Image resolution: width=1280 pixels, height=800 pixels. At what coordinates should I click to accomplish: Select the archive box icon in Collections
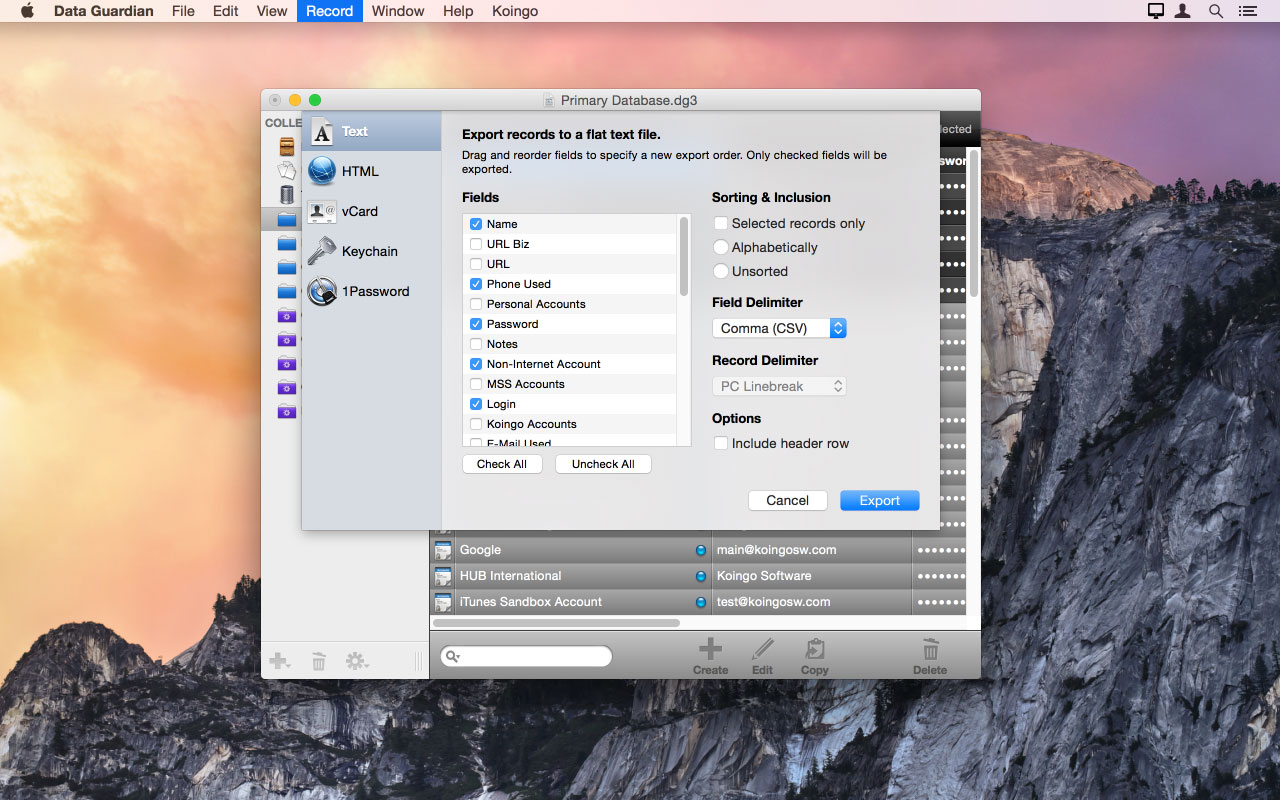[x=287, y=146]
